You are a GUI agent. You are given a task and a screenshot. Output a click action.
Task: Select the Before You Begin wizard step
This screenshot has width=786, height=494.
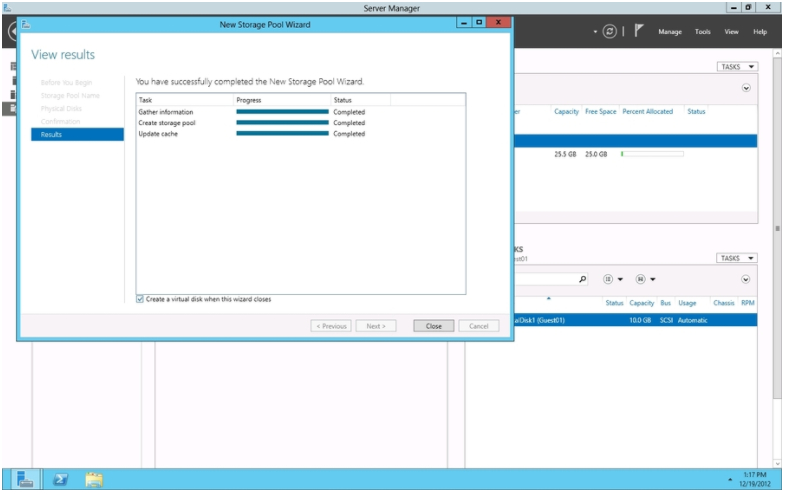click(x=66, y=82)
